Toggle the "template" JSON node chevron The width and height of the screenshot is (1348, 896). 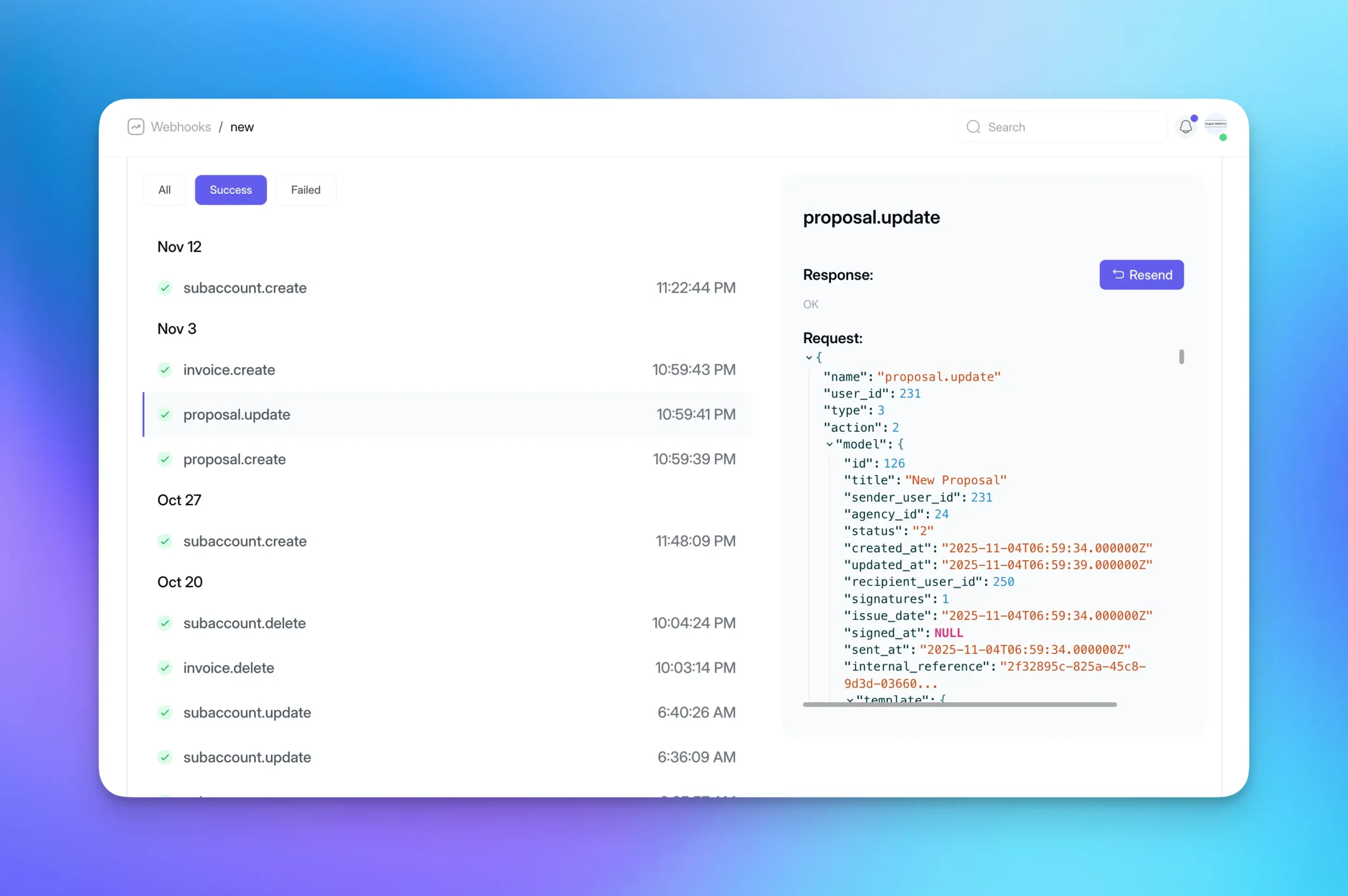(850, 700)
